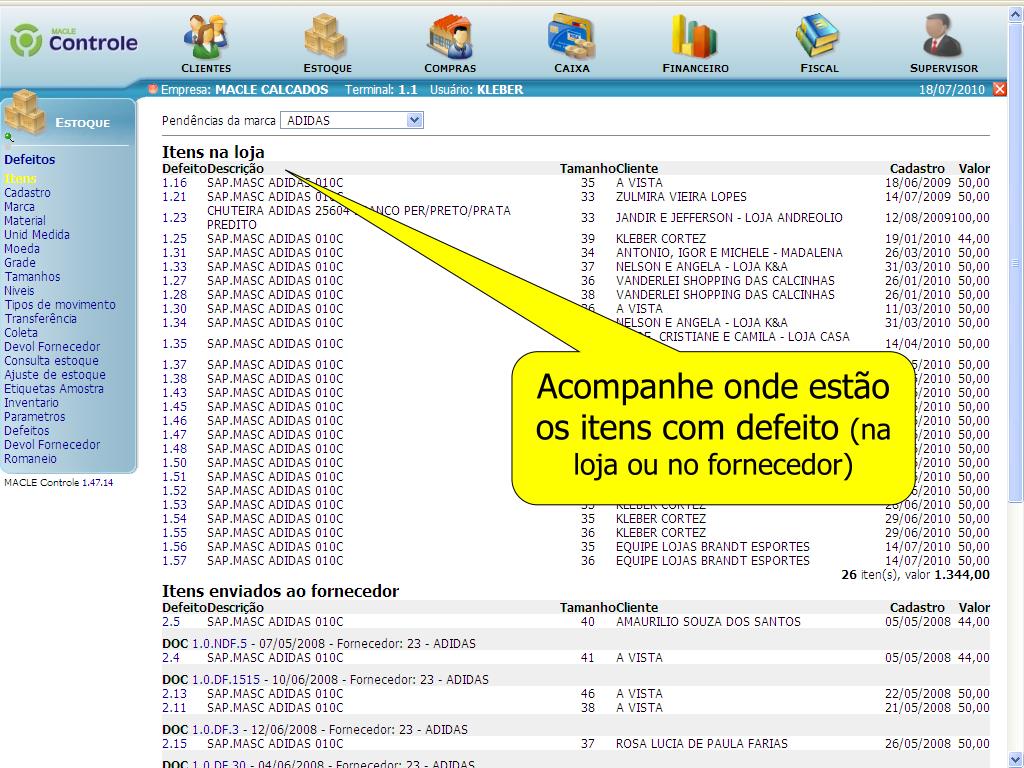Click the vertical scrollbar thumb
Viewport: 1024px width, 768px height.
click(1016, 263)
